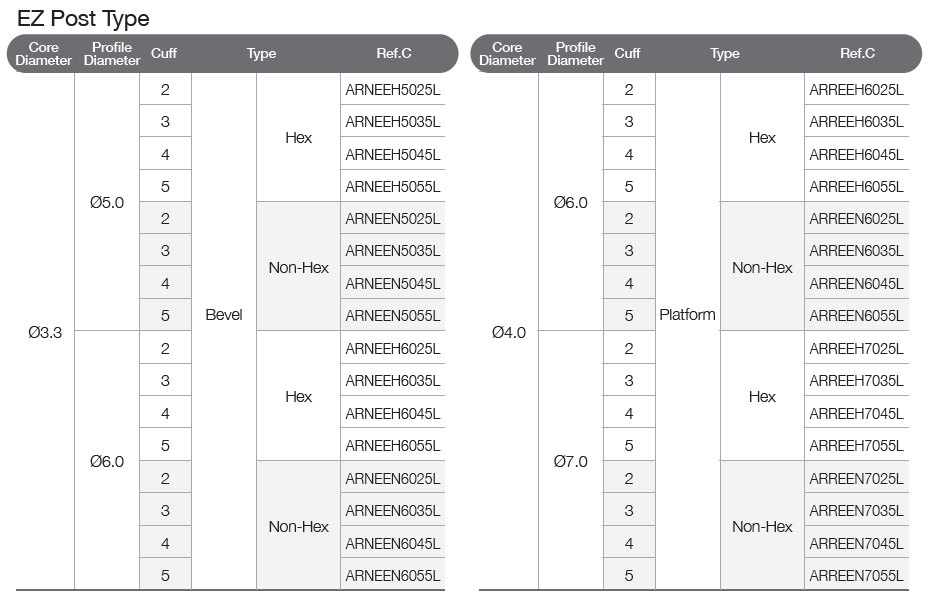Select reference code ARNEEN5045L
933x608 pixels.
point(393,283)
